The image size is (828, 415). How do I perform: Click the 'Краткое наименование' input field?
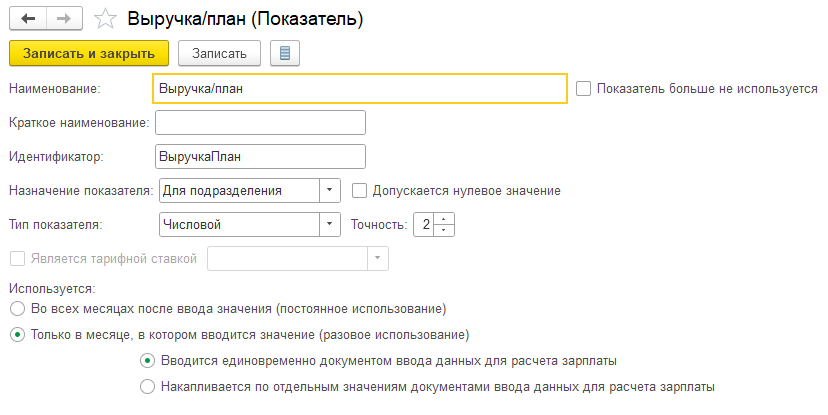point(260,122)
